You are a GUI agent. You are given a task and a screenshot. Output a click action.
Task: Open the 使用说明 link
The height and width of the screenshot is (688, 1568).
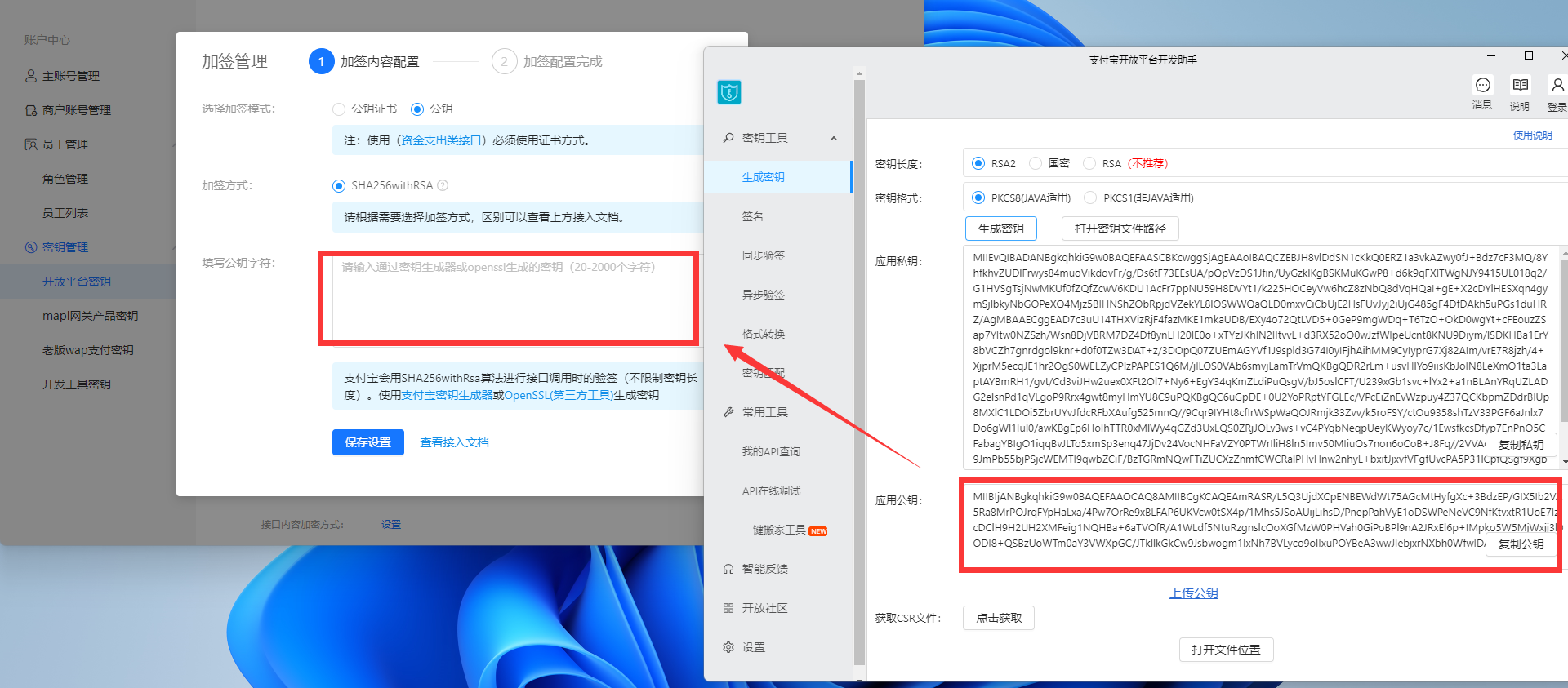[x=1532, y=135]
